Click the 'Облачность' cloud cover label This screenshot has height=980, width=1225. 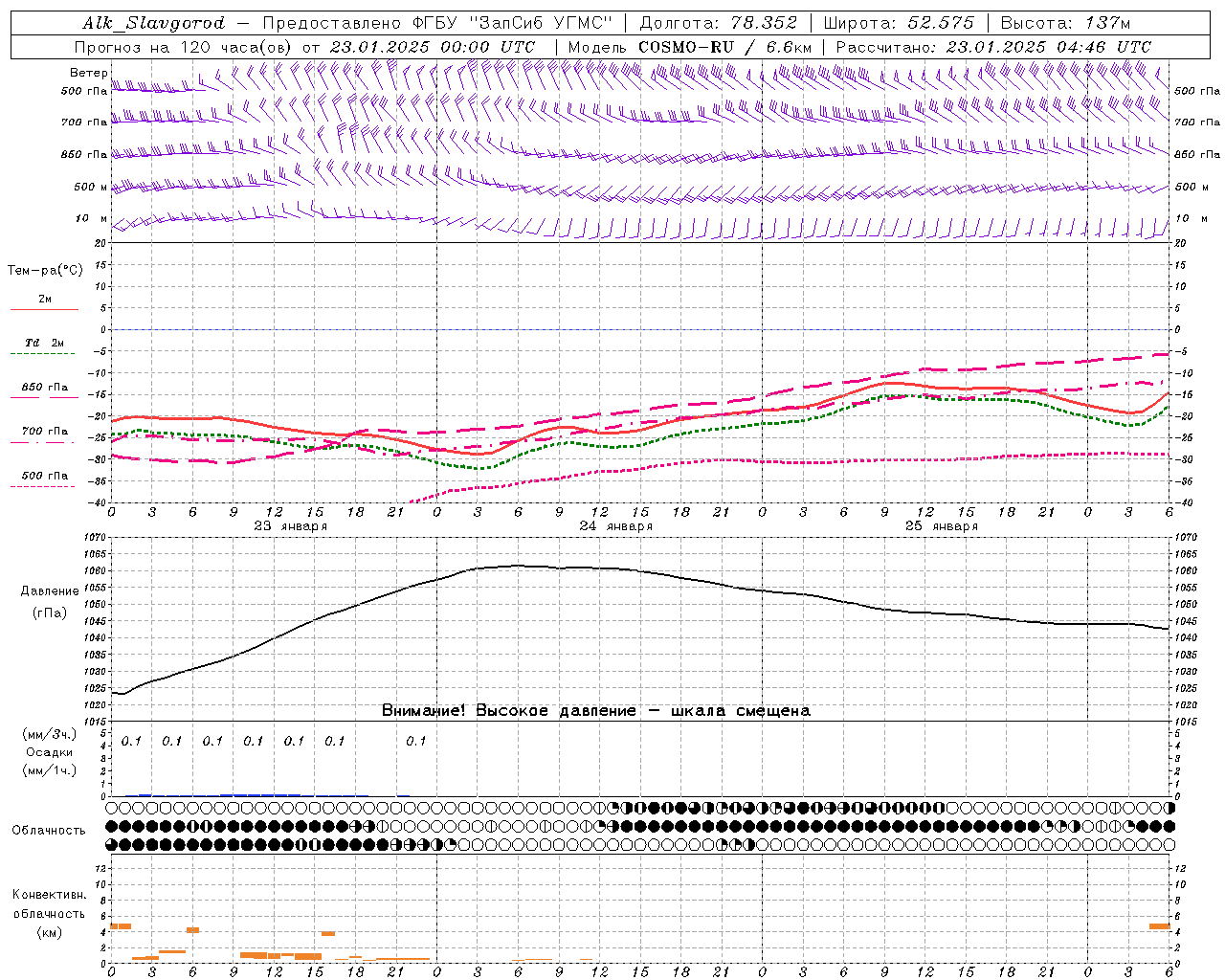49,830
